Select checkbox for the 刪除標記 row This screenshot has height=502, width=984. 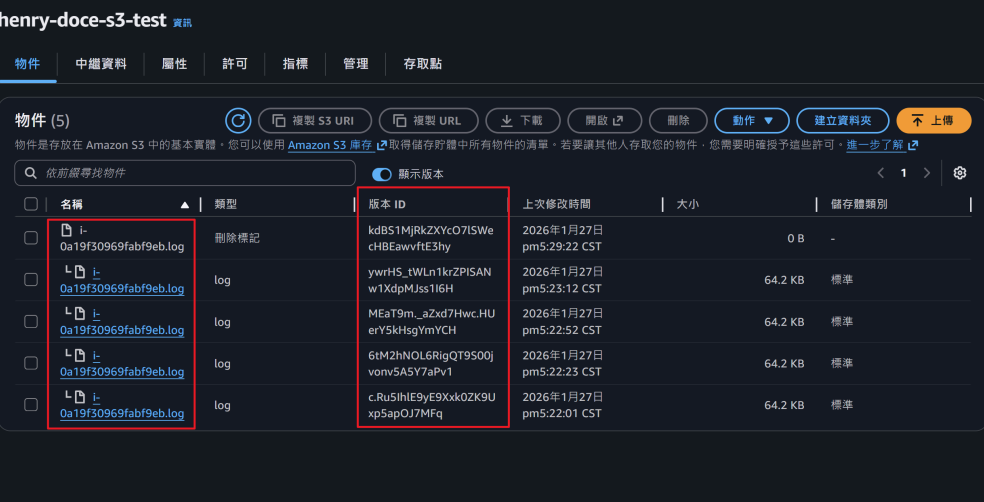click(31, 238)
